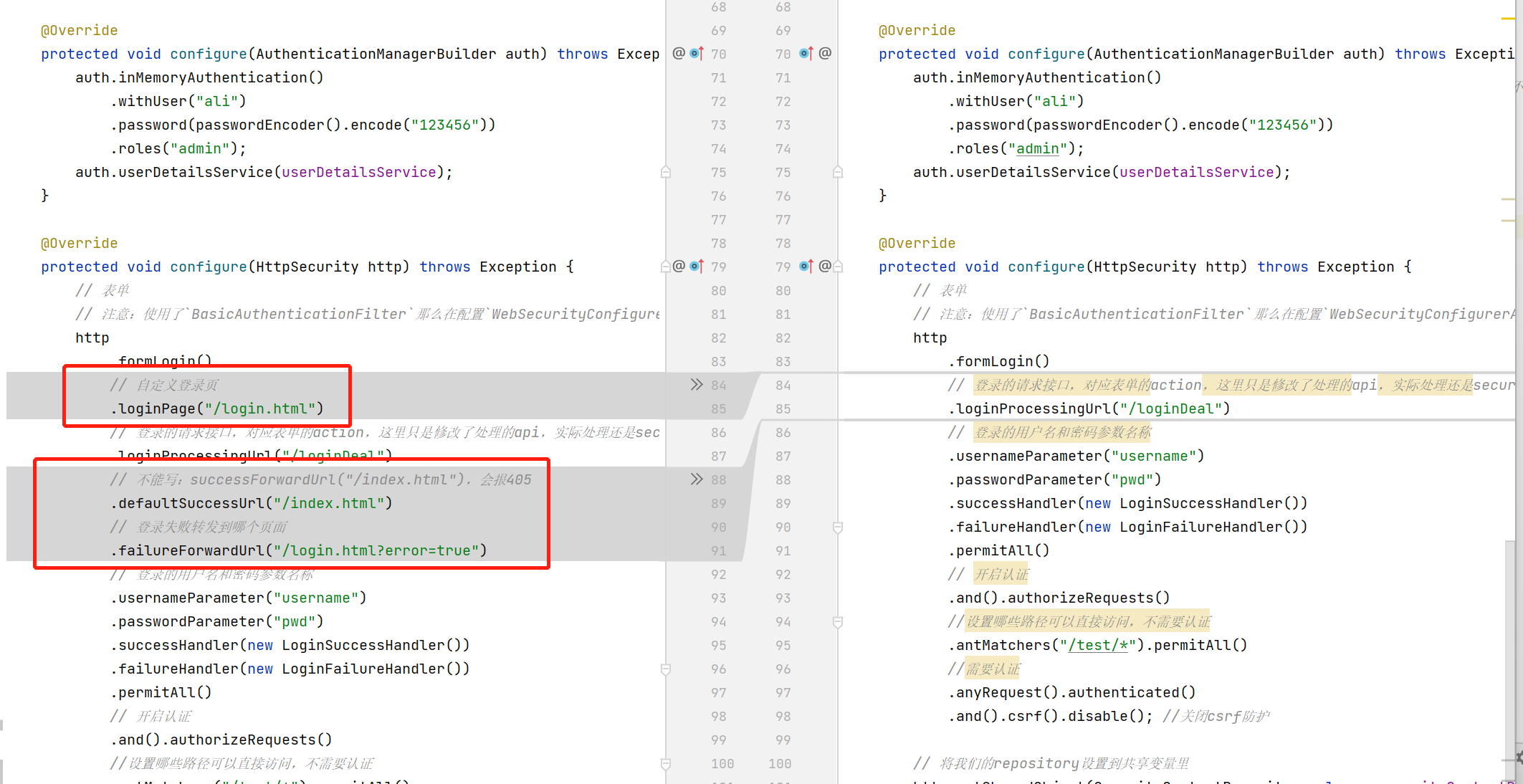Click the override marker beside right line 70
The image size is (1523, 784).
(806, 54)
